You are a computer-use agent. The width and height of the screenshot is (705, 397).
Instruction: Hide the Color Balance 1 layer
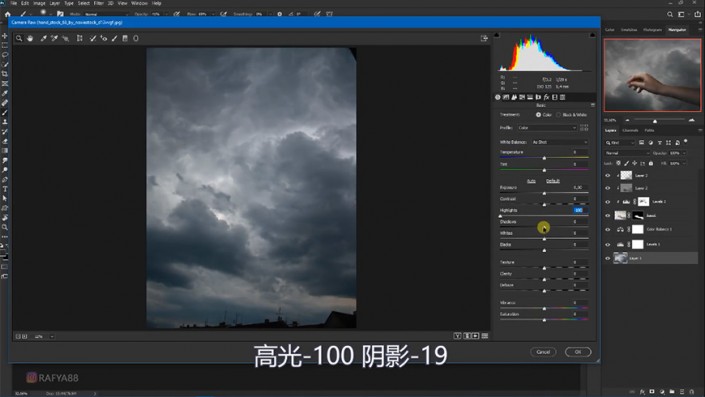(x=608, y=230)
